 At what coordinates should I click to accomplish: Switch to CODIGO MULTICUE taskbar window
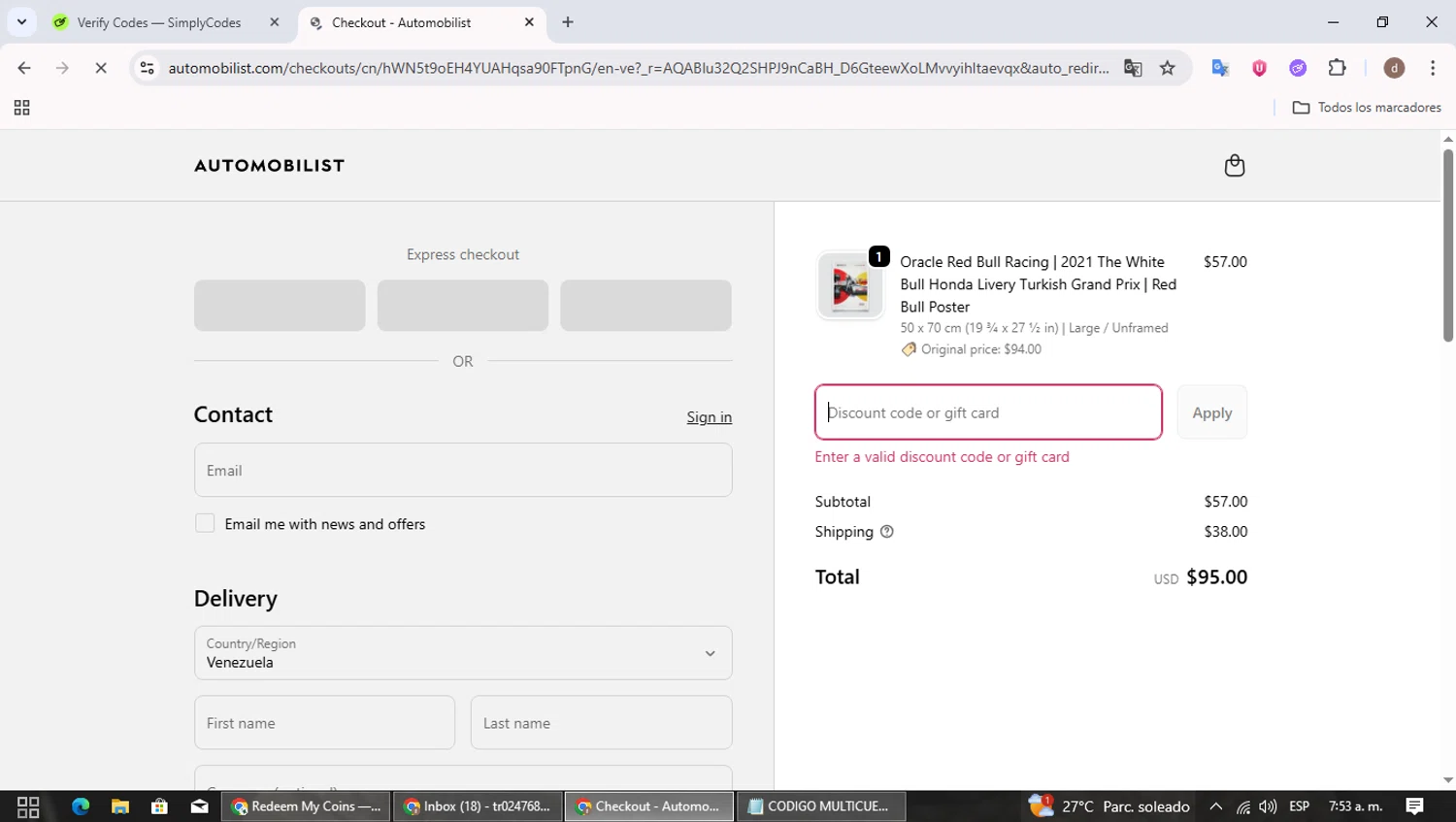tap(821, 806)
